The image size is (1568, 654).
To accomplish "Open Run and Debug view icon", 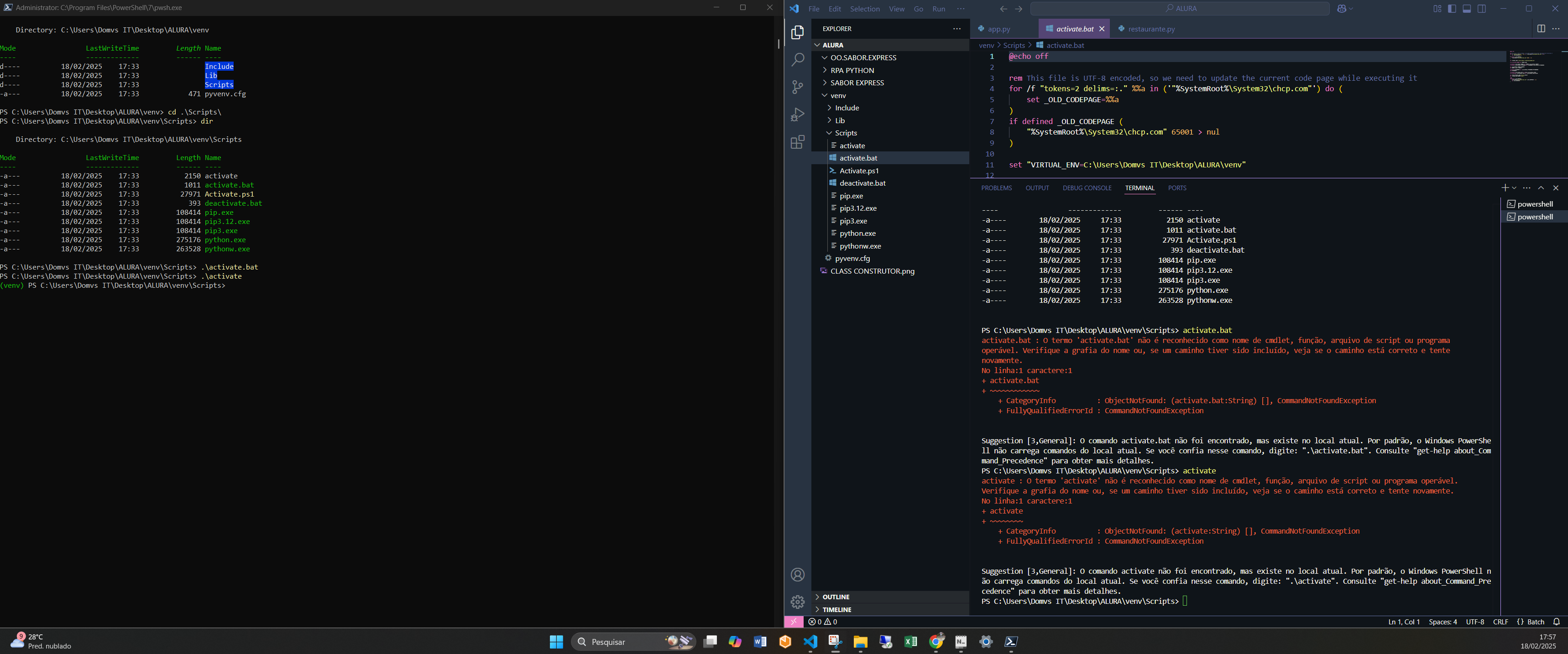I will coord(797,114).
